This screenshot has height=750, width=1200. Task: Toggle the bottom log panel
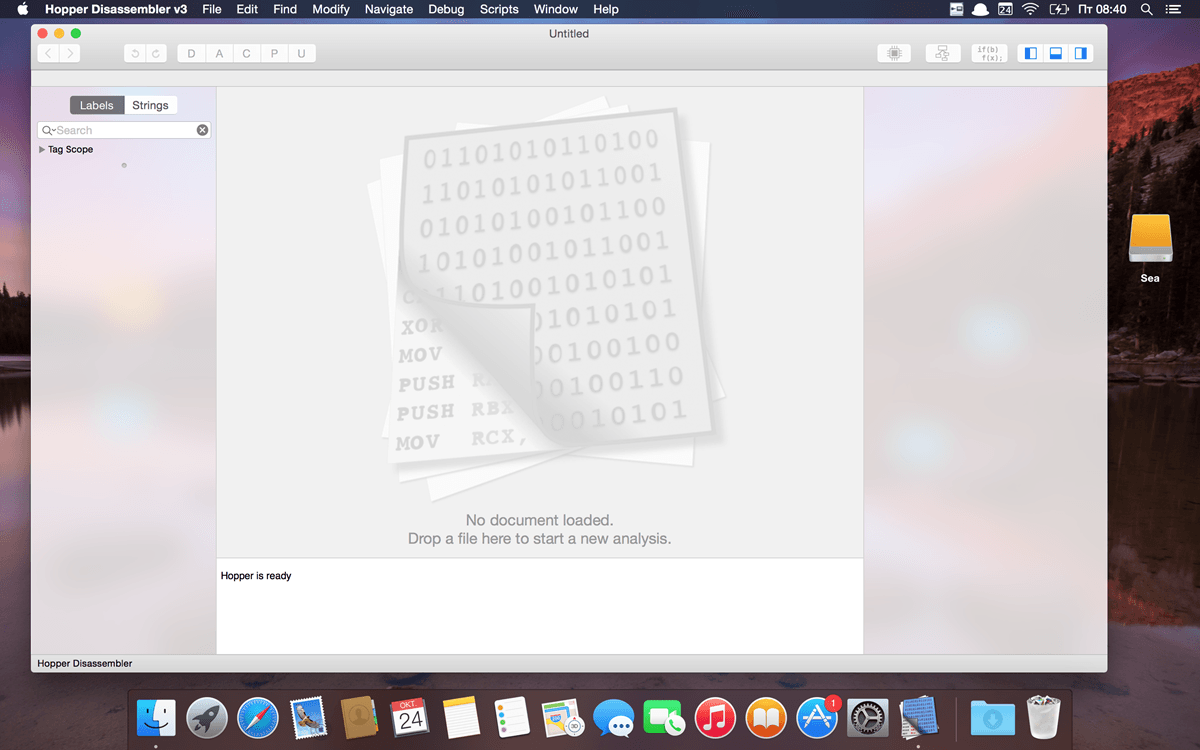pos(1056,53)
